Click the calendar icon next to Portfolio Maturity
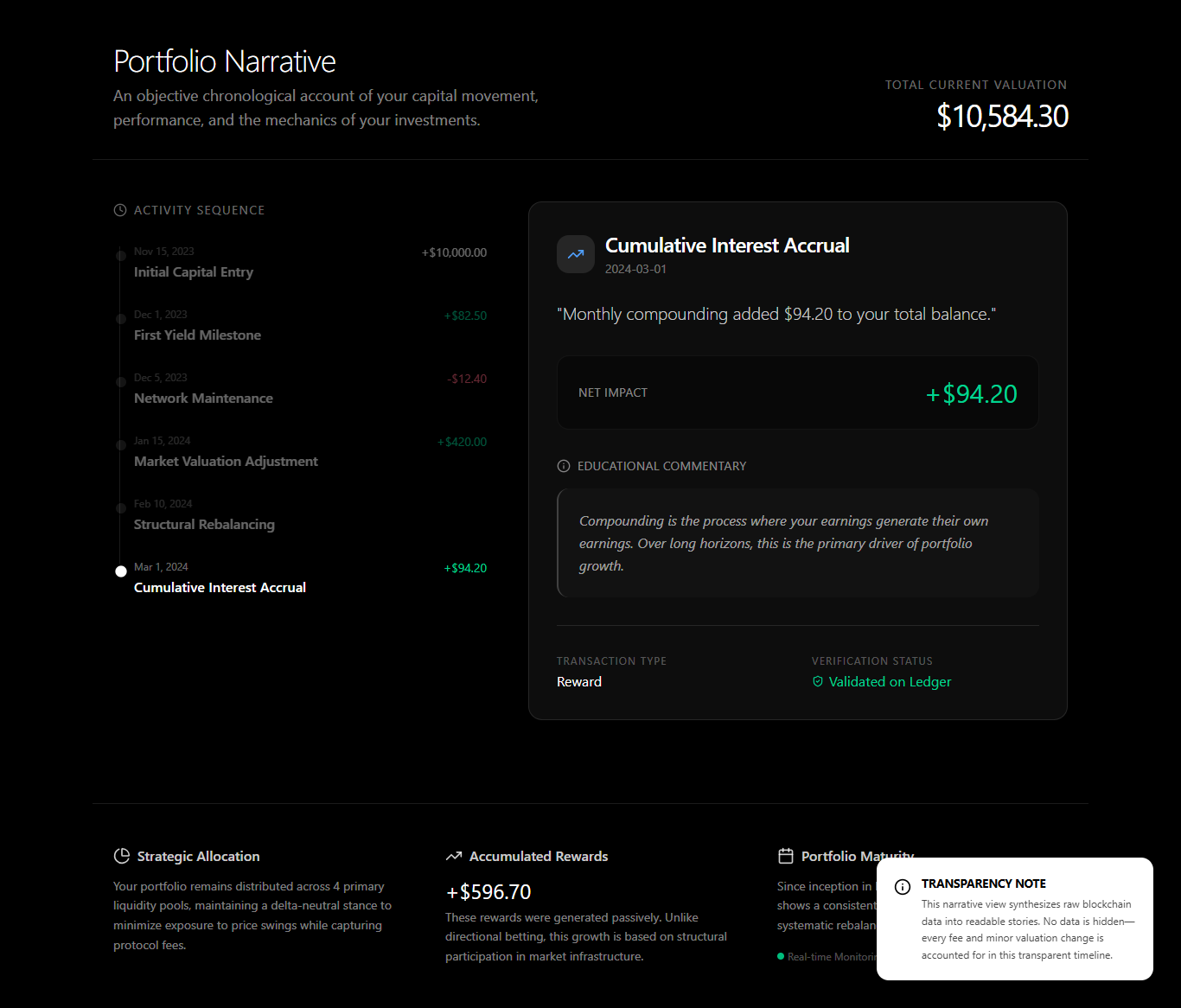This screenshot has width=1181, height=1008. pyautogui.click(x=786, y=856)
